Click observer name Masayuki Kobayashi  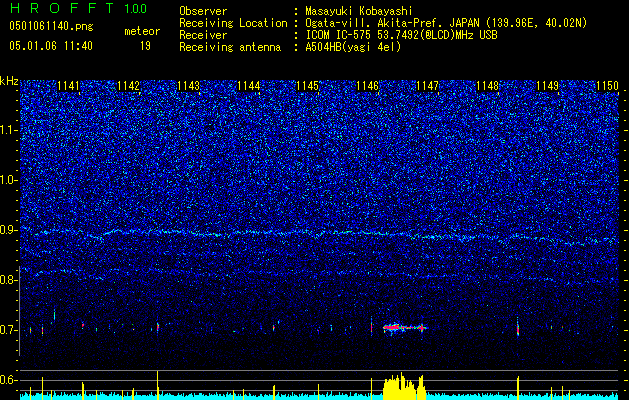pos(359,11)
